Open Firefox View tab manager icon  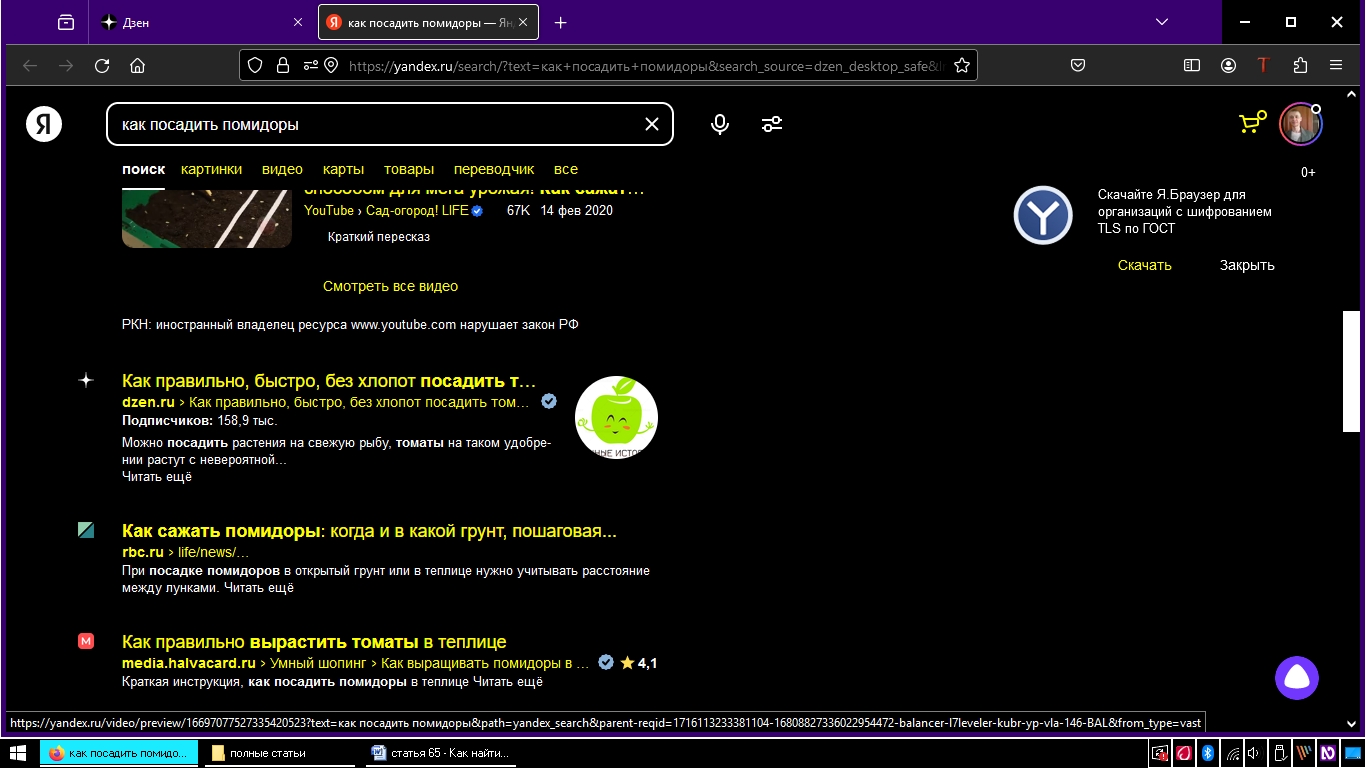(x=66, y=22)
